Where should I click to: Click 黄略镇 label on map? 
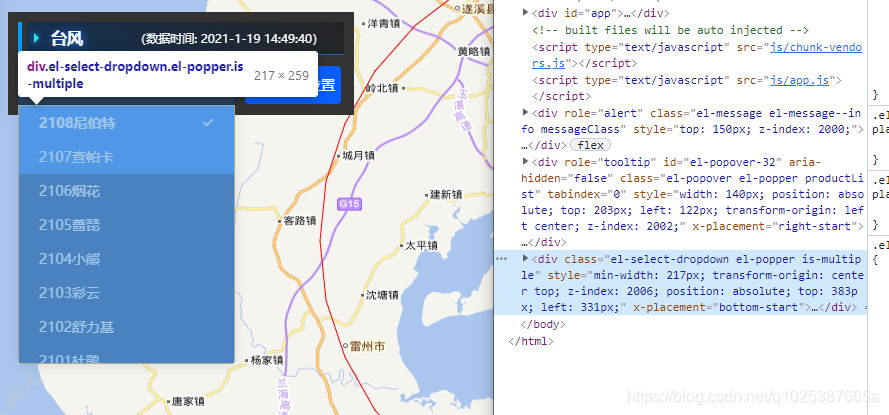[473, 52]
